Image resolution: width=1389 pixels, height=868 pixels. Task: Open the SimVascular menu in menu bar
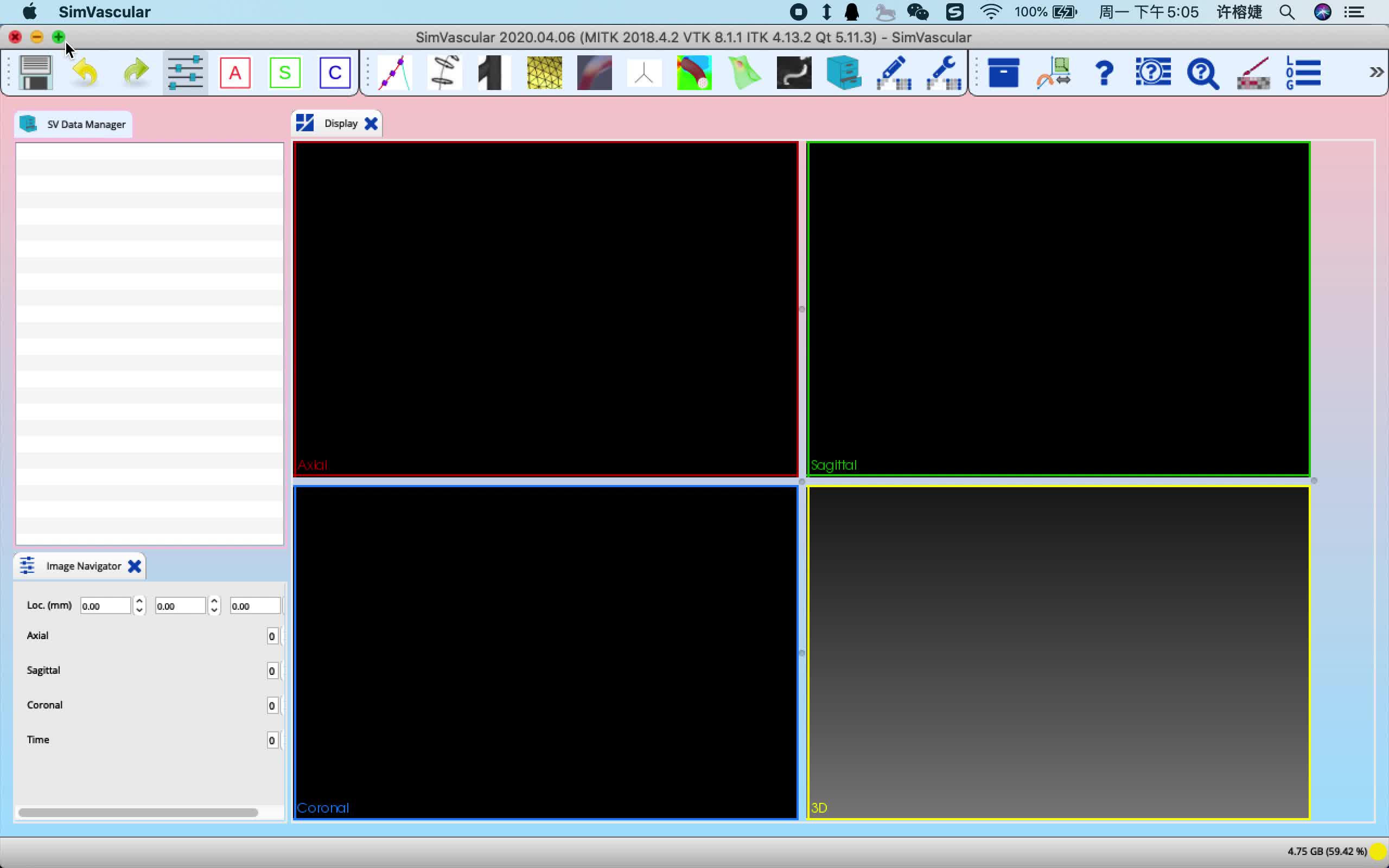click(x=105, y=12)
